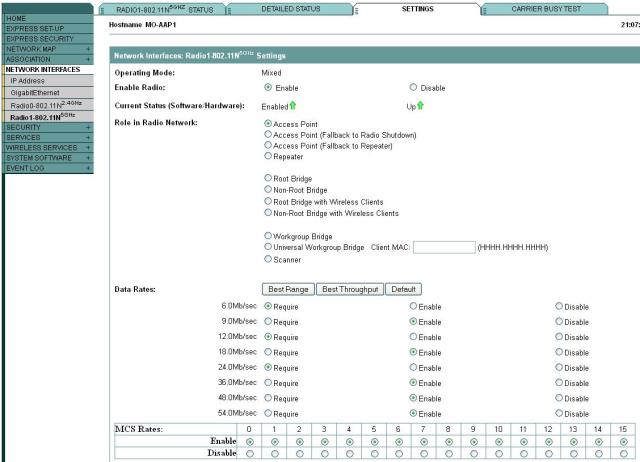Choose the Repeater radio role
The width and height of the screenshot is (640, 462).
click(268, 156)
